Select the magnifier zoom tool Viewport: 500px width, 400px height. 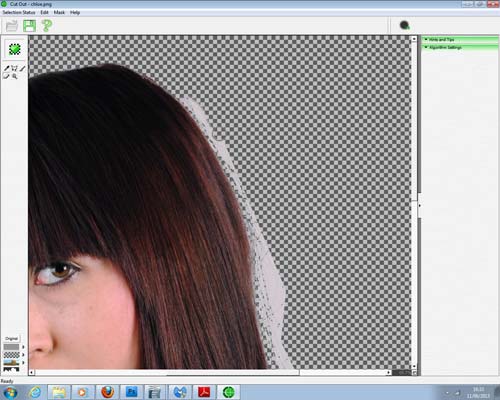tap(14, 76)
